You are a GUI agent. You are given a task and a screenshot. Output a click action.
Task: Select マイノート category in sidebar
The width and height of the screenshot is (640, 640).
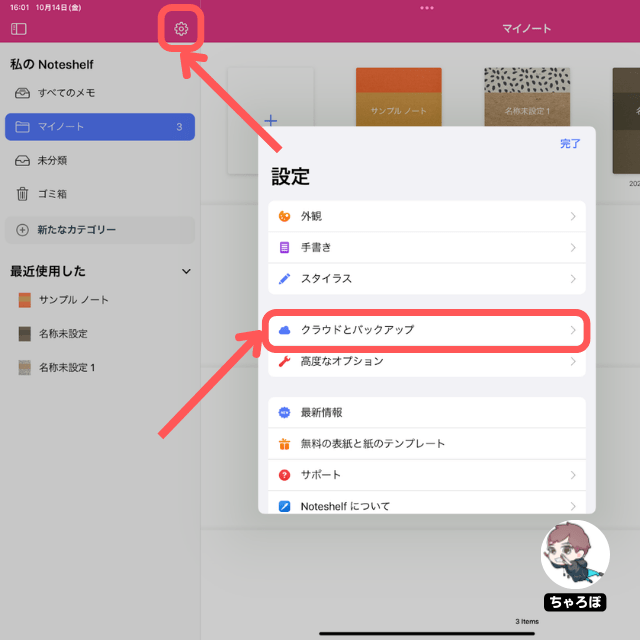(100, 127)
